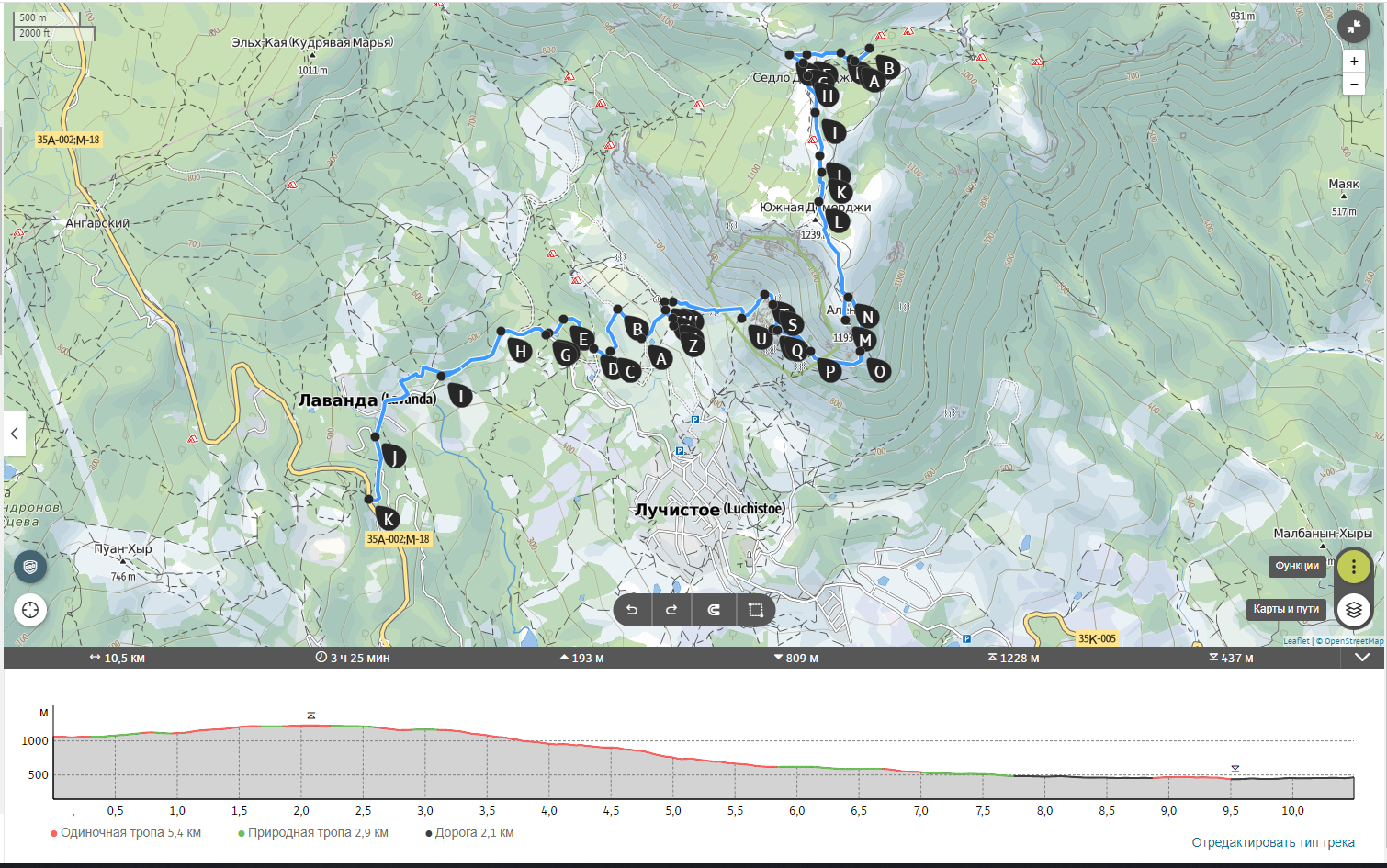1387x868 pixels.
Task: Click the Маяк peak label
Action: [1343, 184]
